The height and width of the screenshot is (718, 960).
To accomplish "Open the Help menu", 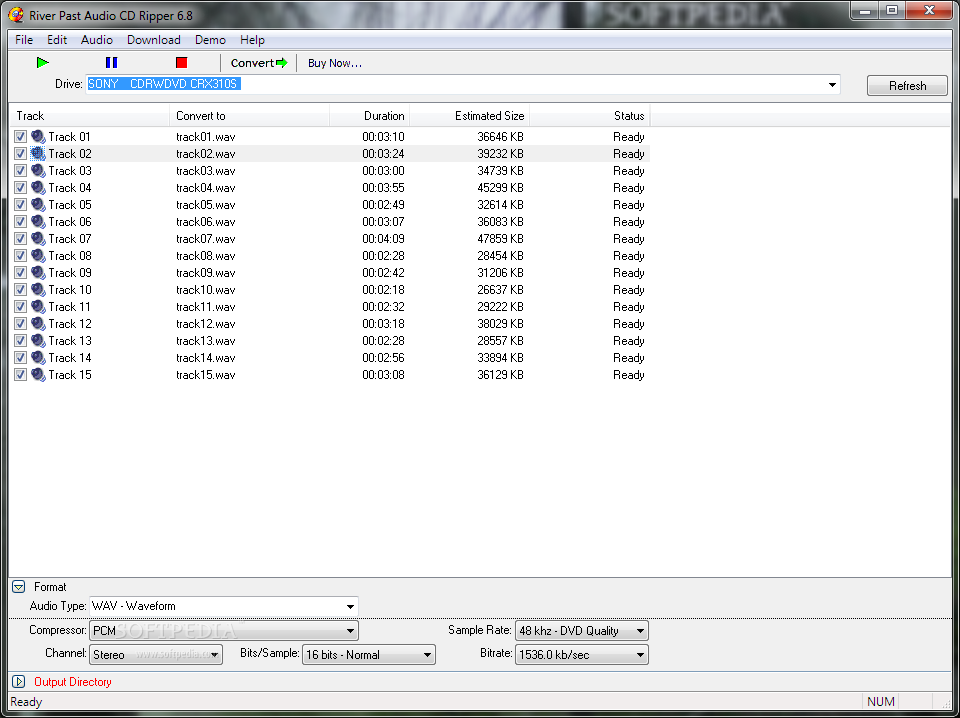I will (252, 40).
